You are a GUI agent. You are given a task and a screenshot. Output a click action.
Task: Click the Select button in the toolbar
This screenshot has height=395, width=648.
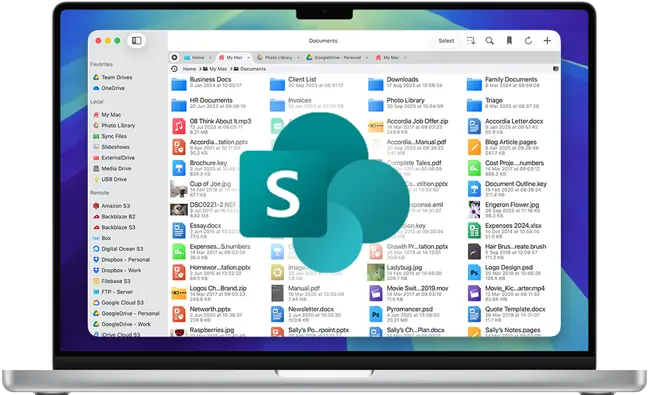click(446, 41)
